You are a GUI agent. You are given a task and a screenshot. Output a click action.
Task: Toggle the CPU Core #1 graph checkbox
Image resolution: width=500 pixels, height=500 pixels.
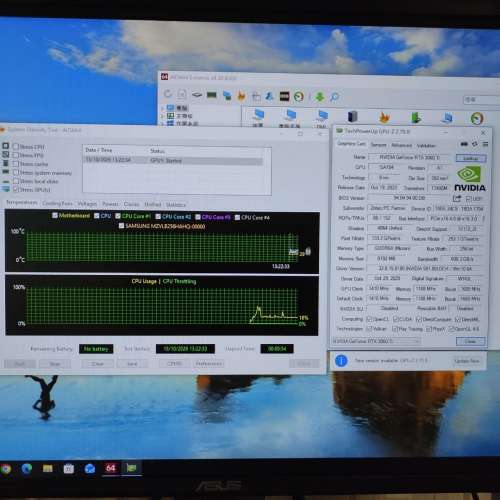pyautogui.click(x=118, y=216)
